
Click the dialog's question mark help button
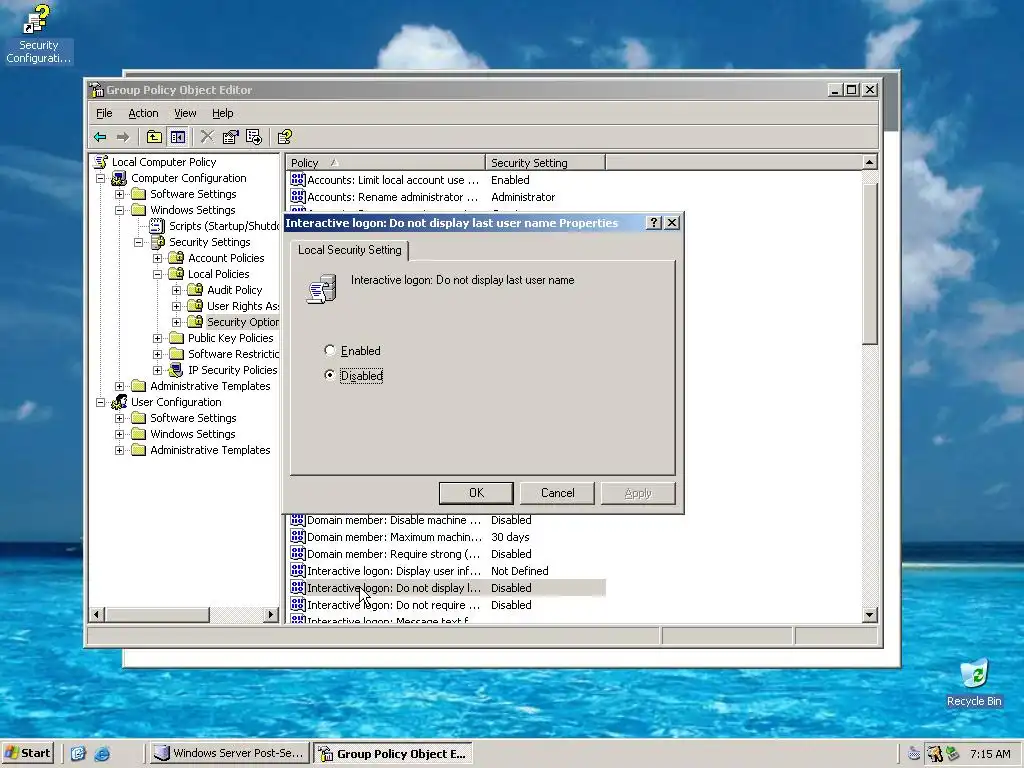click(x=653, y=223)
